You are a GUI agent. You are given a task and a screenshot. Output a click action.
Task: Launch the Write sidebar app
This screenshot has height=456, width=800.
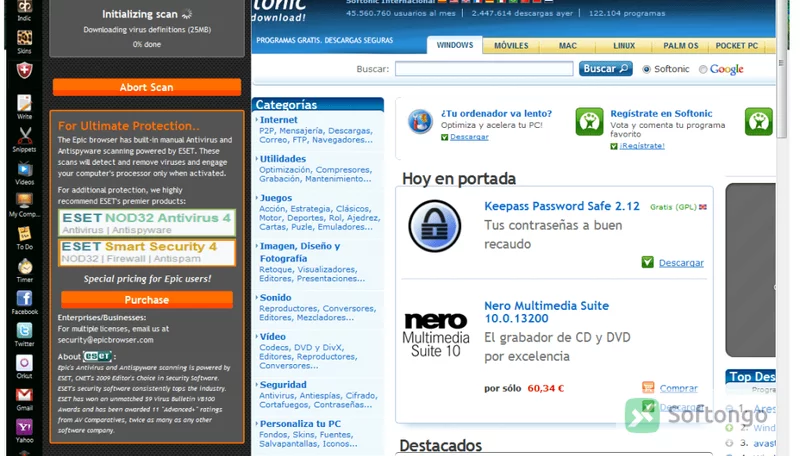click(x=24, y=107)
